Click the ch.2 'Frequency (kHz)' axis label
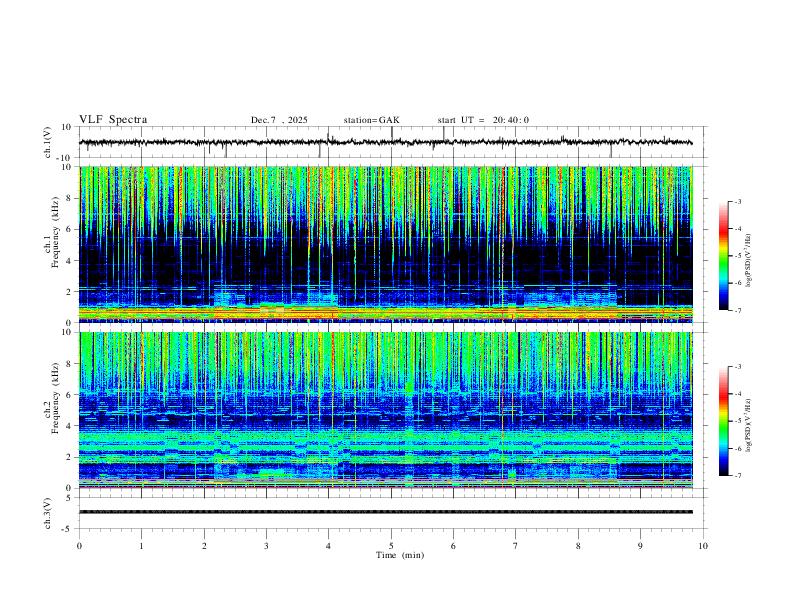 pos(55,398)
